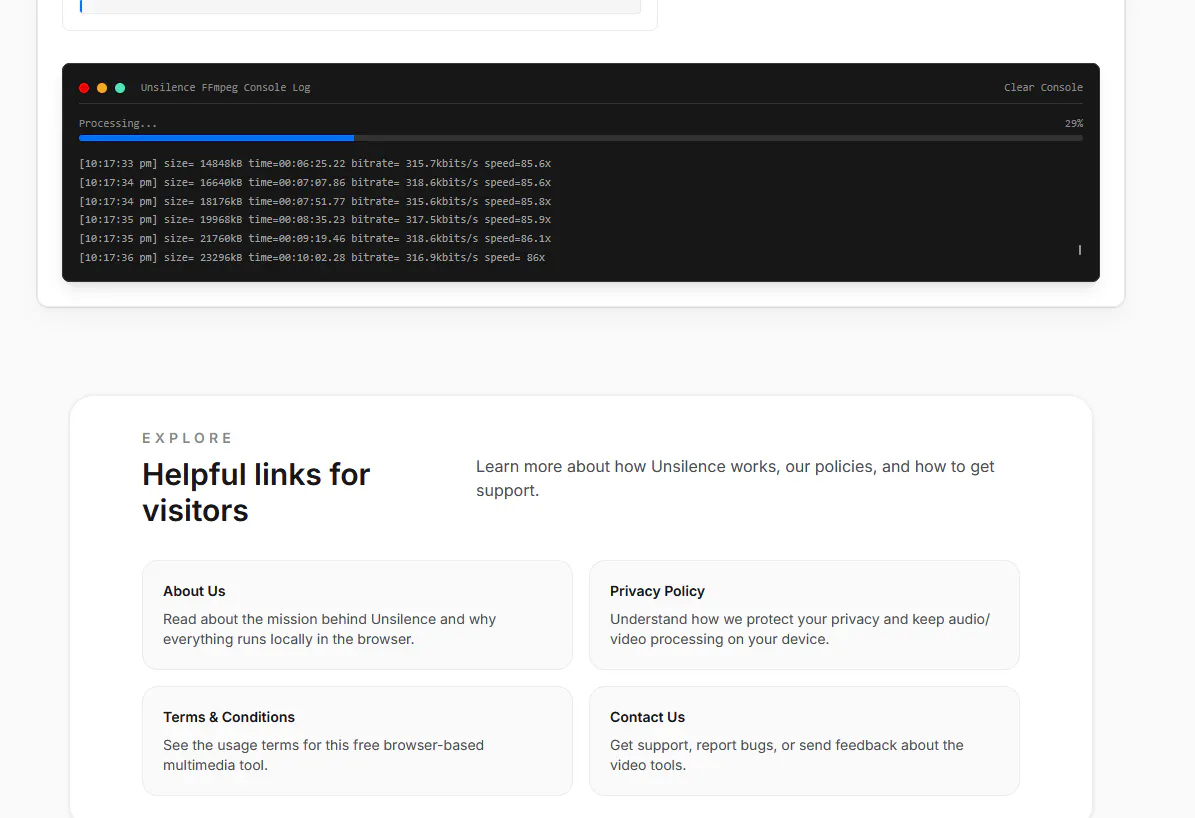The image size is (1195, 818).
Task: Open the About Us card
Action: pyautogui.click(x=357, y=615)
